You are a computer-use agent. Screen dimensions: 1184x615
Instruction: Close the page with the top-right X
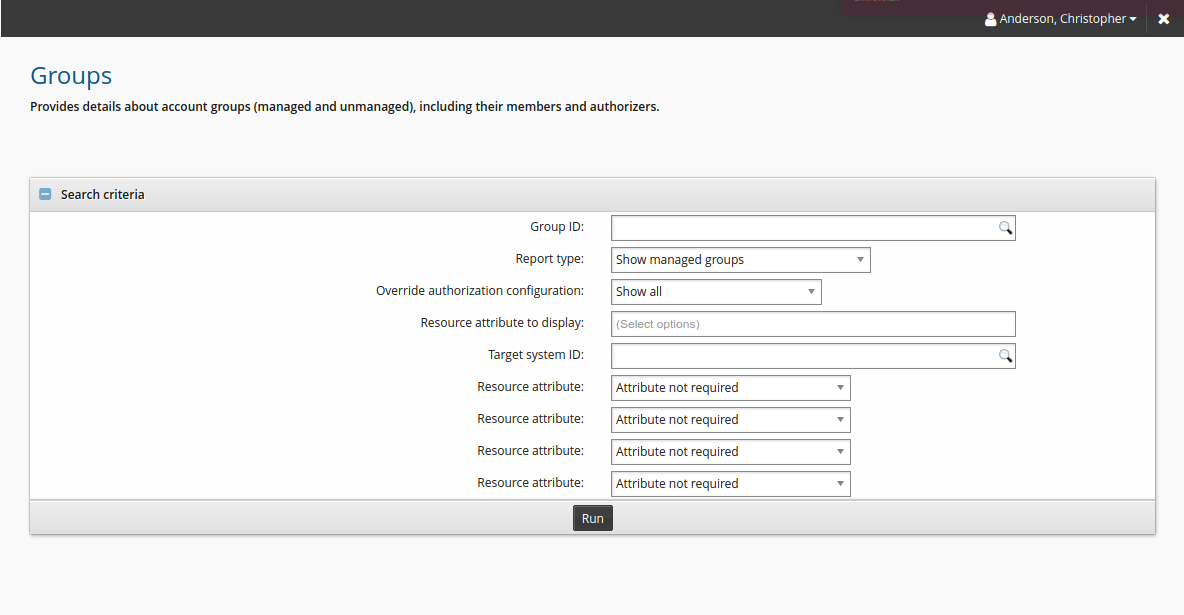point(1164,19)
